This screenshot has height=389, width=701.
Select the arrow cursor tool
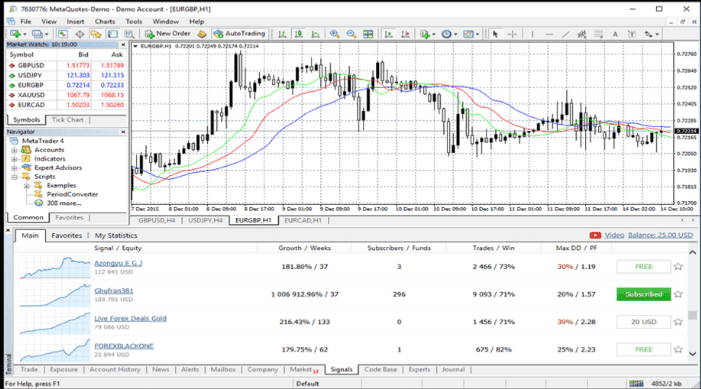(x=495, y=34)
